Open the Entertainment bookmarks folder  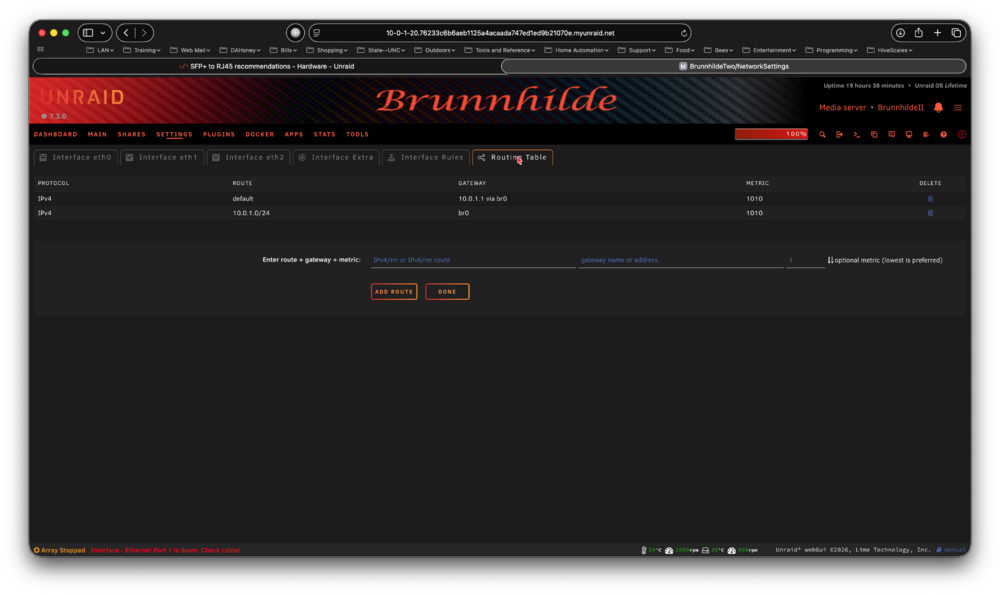click(x=768, y=50)
